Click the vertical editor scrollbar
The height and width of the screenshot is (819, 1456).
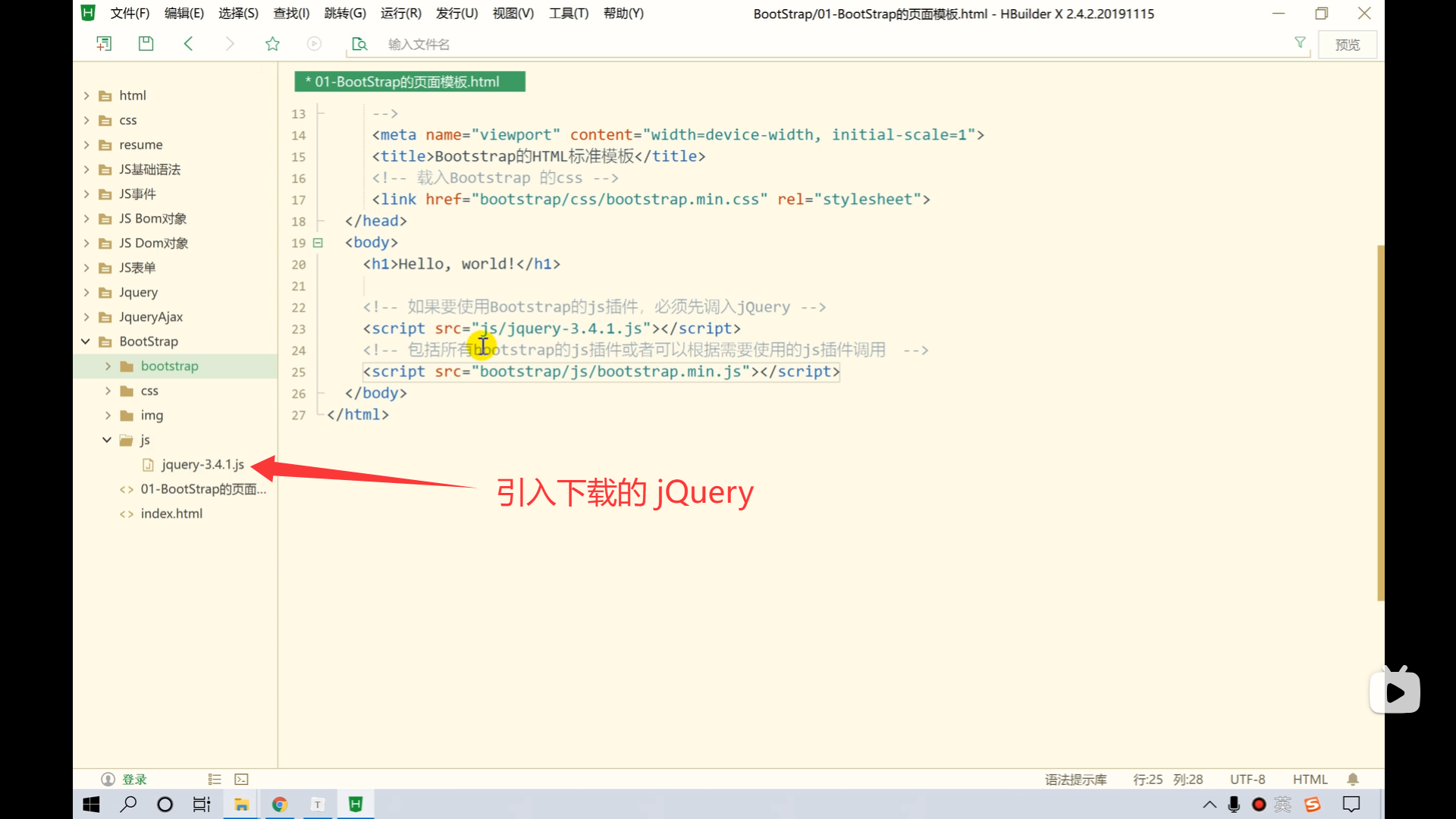1380,422
